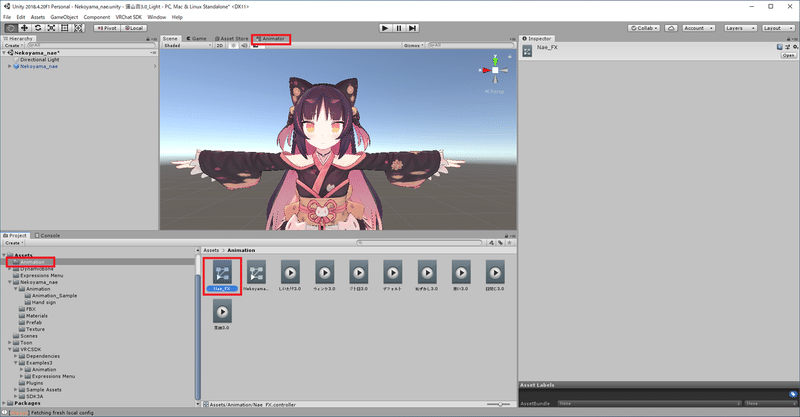Click the Scene view search field
Viewport: 800px width, 417px height.
pos(470,45)
